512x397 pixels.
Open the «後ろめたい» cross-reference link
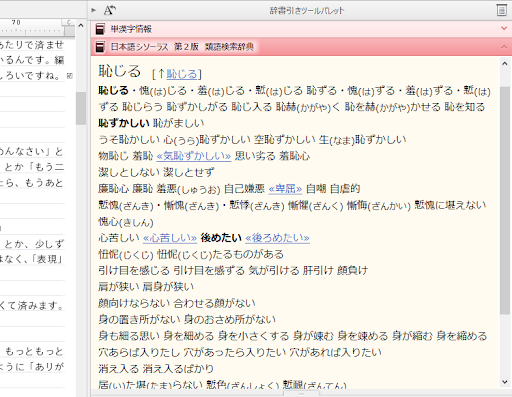point(277,238)
